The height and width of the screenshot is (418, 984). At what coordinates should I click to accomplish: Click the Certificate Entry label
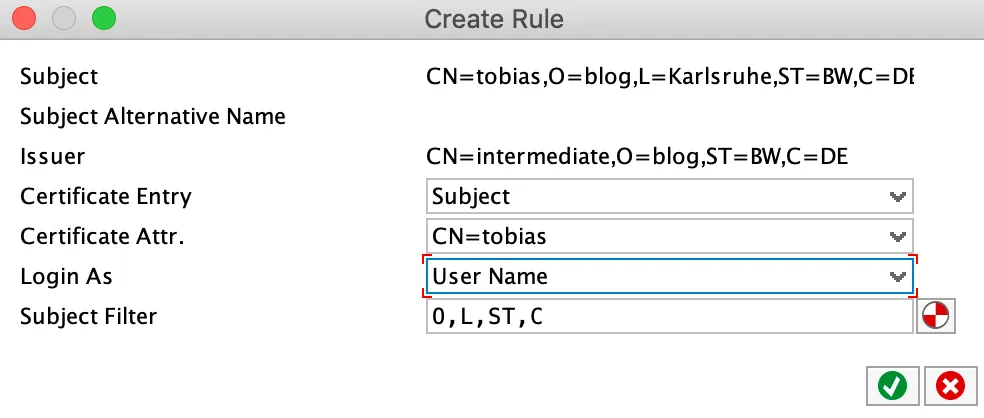[x=105, y=197]
